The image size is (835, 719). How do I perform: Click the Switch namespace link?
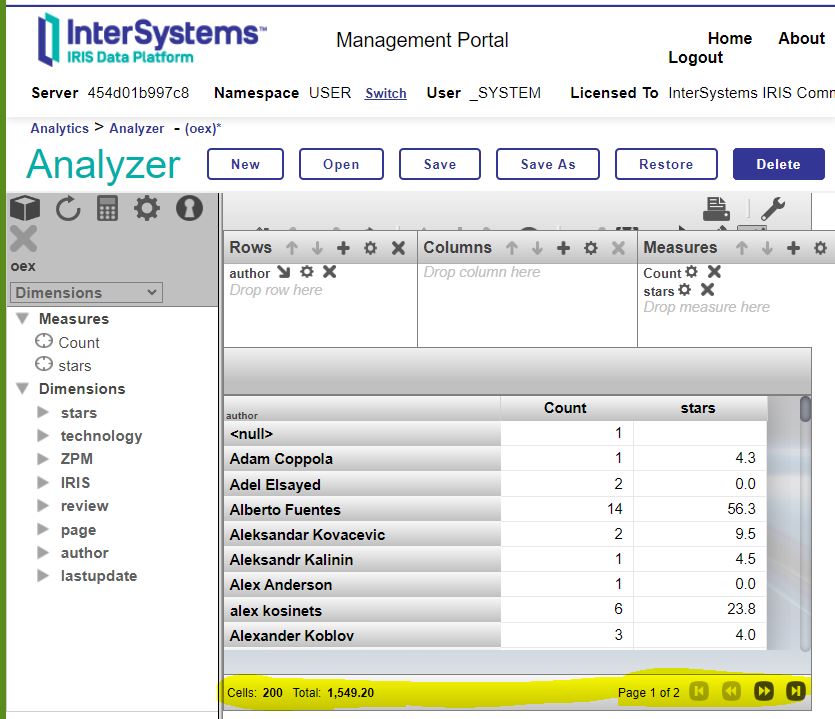pyautogui.click(x=385, y=94)
